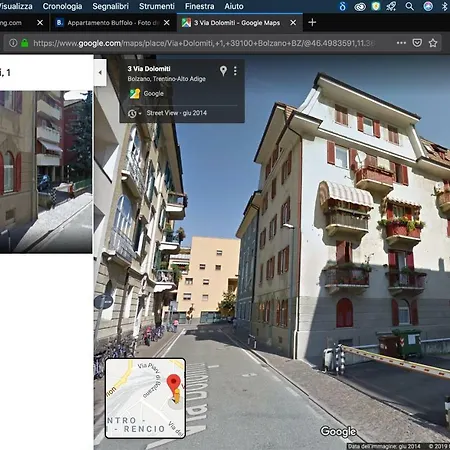This screenshot has height=450, width=450.
Task: Click the minimap with the red pin
Action: coord(145,398)
